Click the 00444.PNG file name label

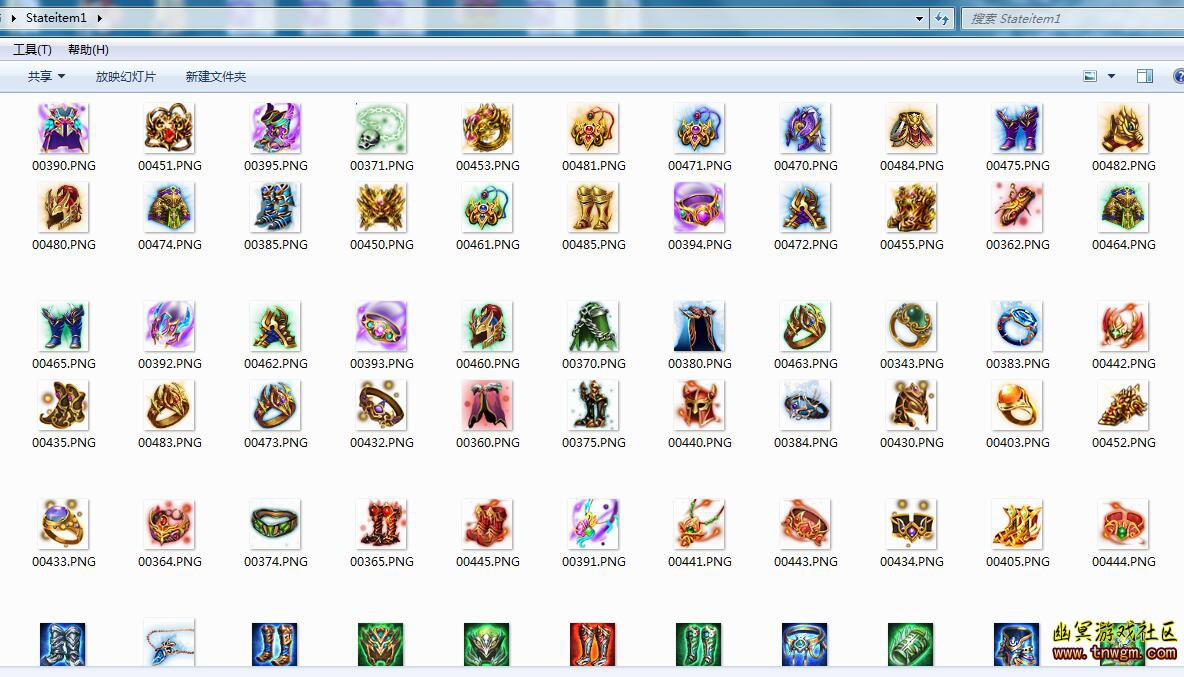tap(1124, 562)
